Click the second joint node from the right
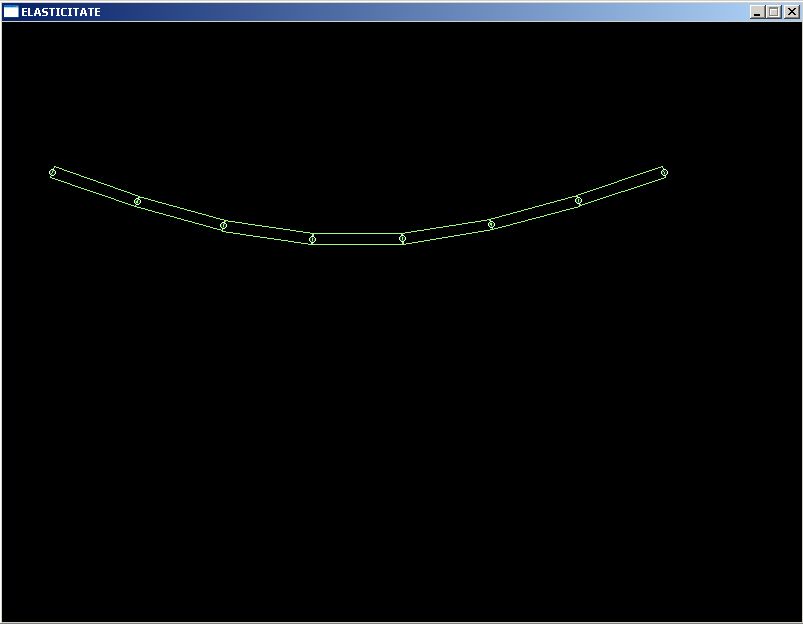803x624 pixels. [578, 200]
